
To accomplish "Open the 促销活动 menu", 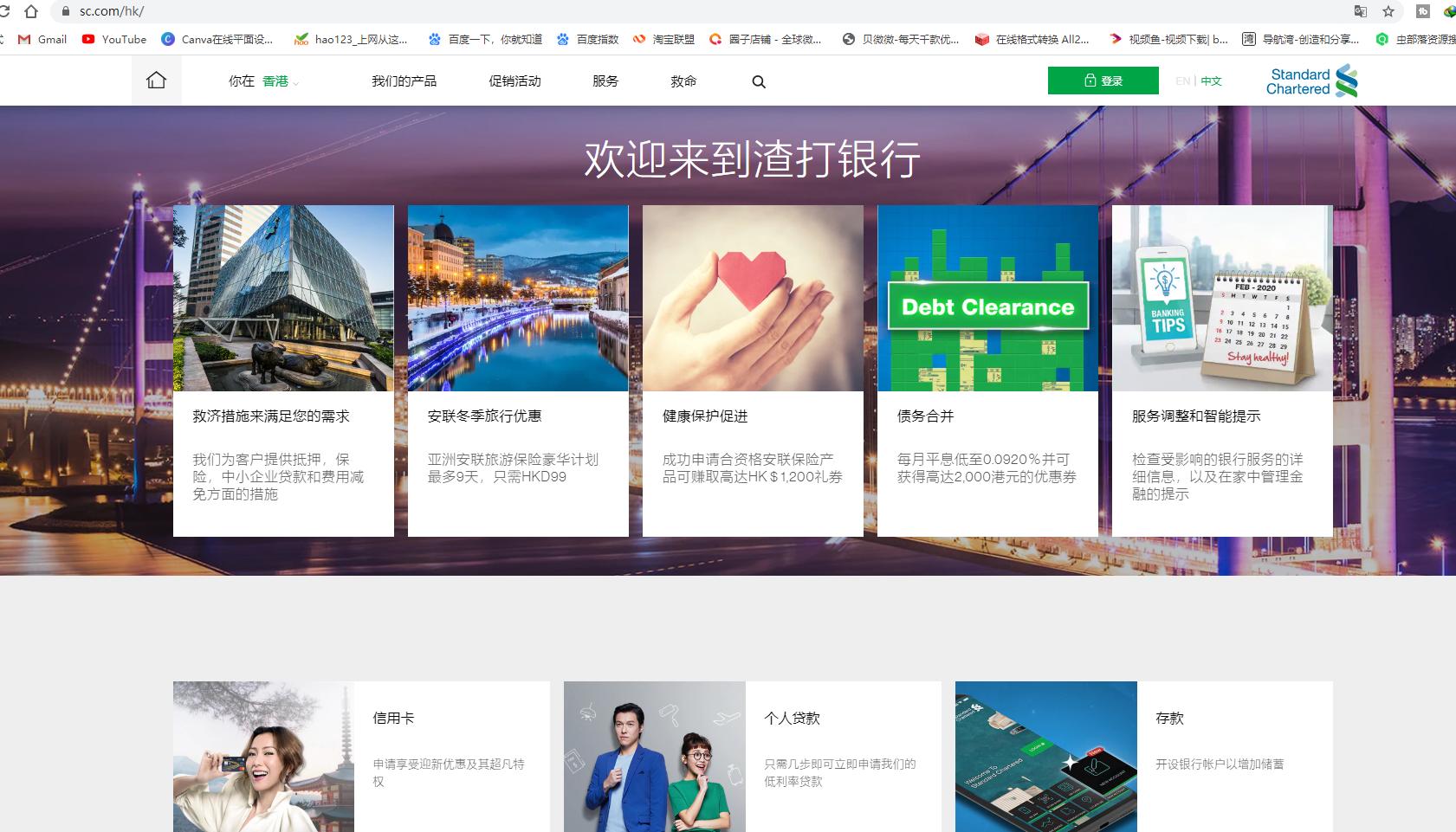I will click(x=515, y=81).
